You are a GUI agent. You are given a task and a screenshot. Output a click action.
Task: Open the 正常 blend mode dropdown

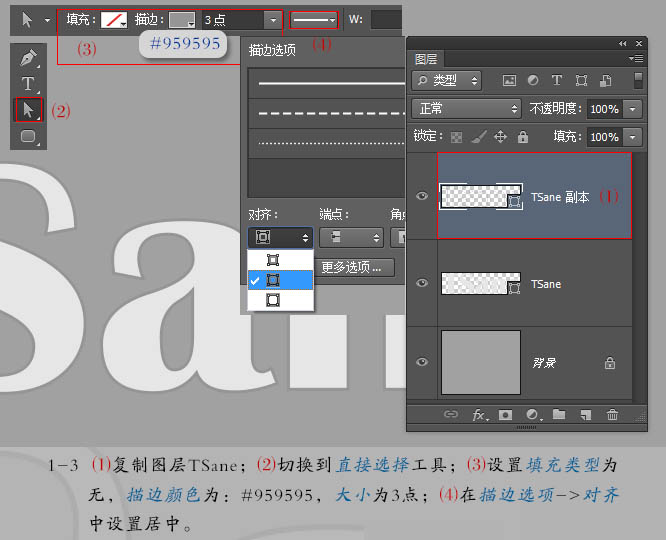coord(466,109)
